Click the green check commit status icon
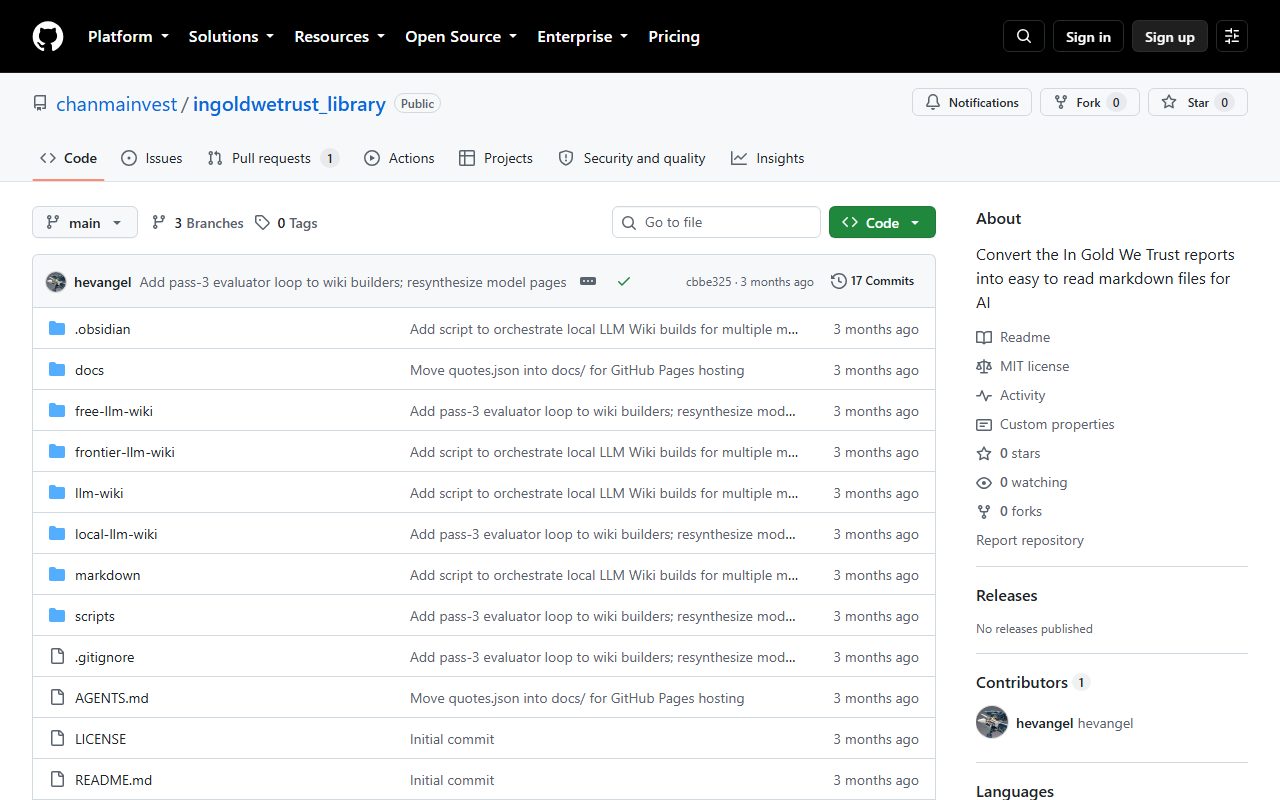 coord(624,282)
